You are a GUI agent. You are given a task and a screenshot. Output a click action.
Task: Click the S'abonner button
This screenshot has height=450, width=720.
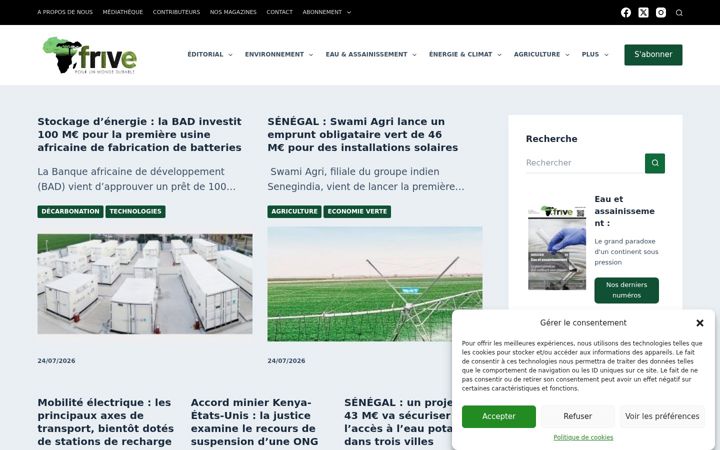coord(653,55)
